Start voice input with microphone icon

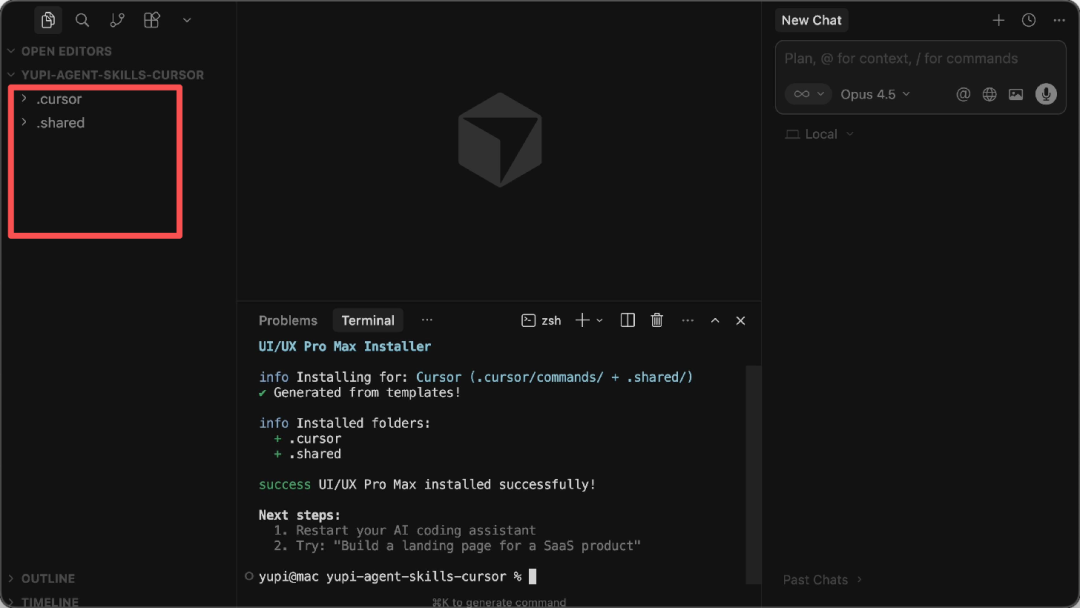[1046, 94]
